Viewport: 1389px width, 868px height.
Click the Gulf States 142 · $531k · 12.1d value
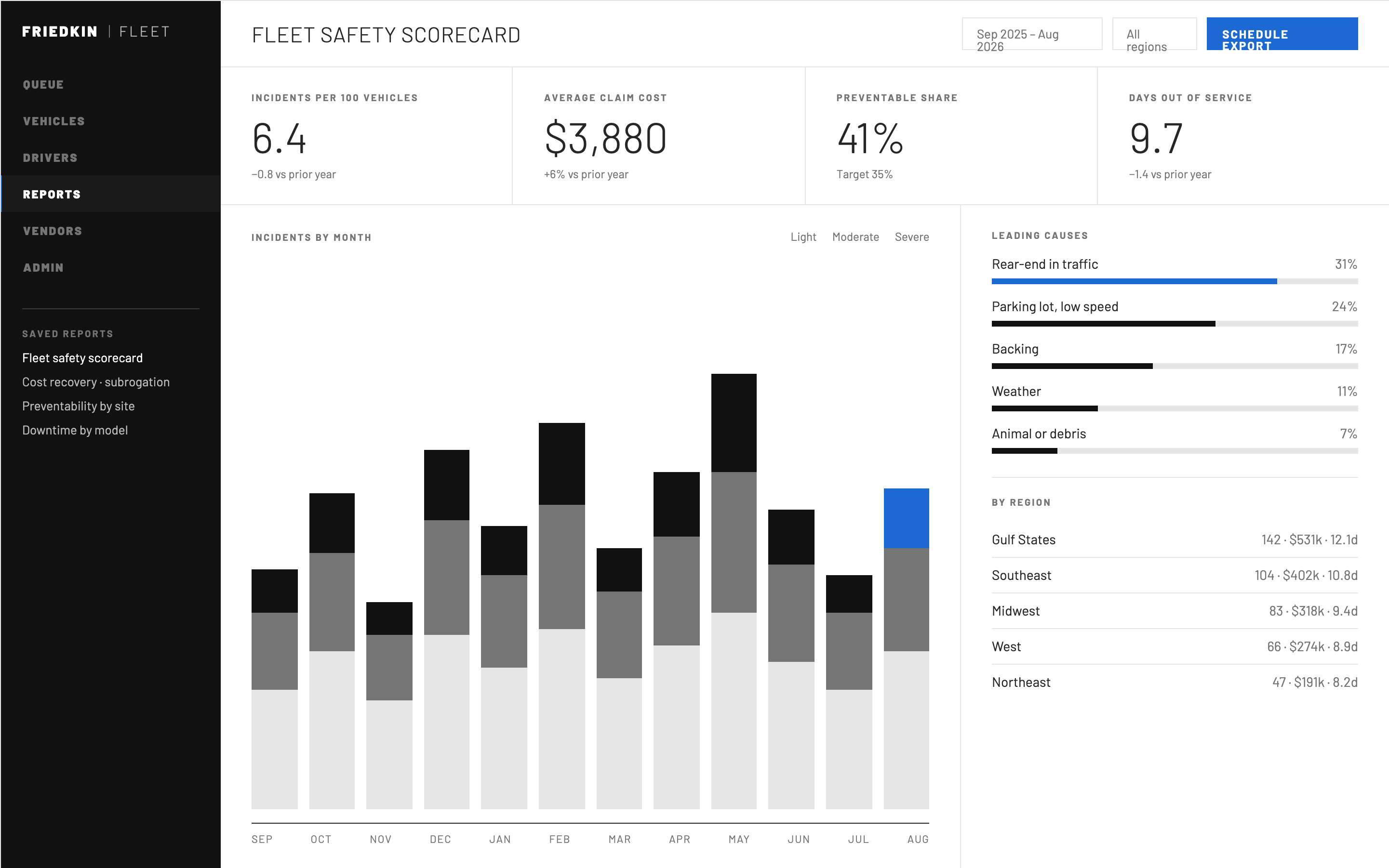tap(1309, 539)
